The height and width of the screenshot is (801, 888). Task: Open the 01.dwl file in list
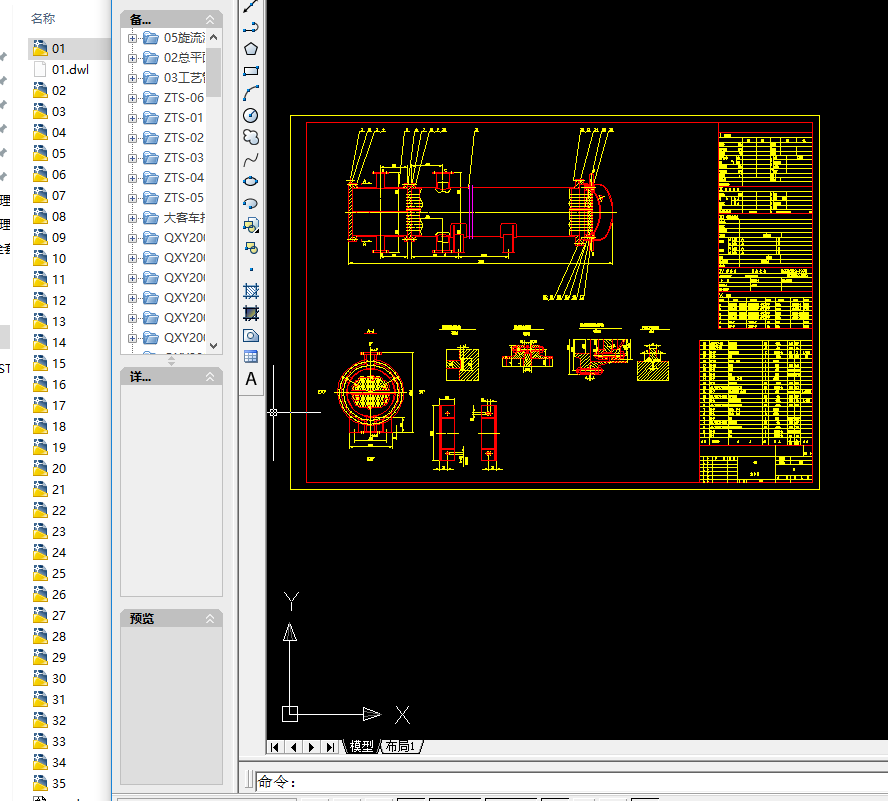point(70,69)
